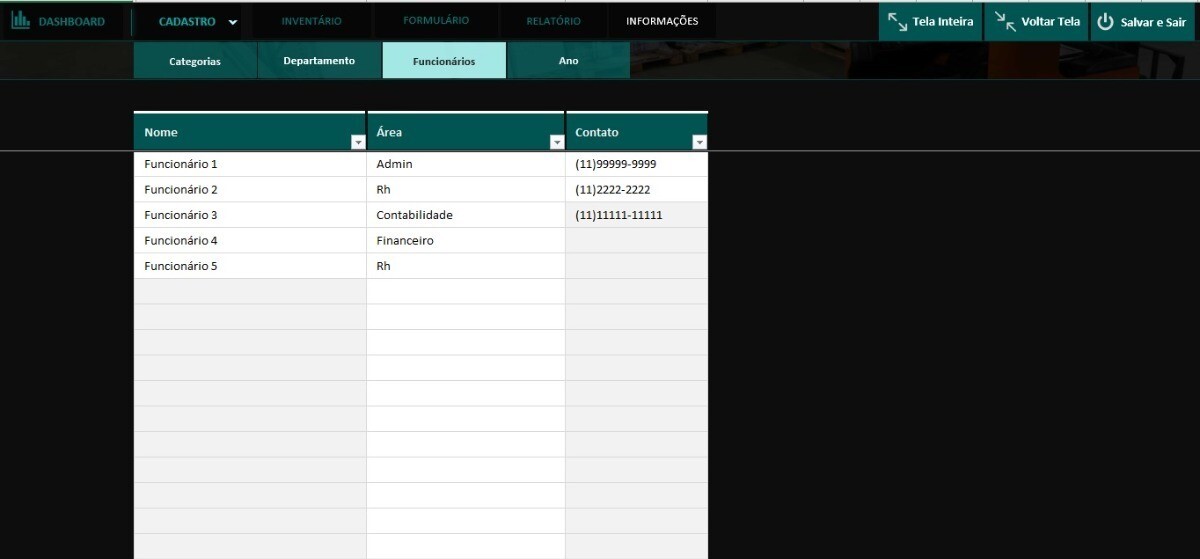
Task: Select the Funcionário 1 name cell
Action: click(x=250, y=164)
